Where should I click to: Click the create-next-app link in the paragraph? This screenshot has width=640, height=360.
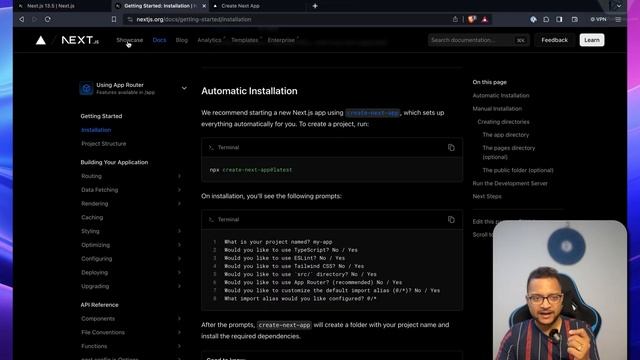[372, 113]
